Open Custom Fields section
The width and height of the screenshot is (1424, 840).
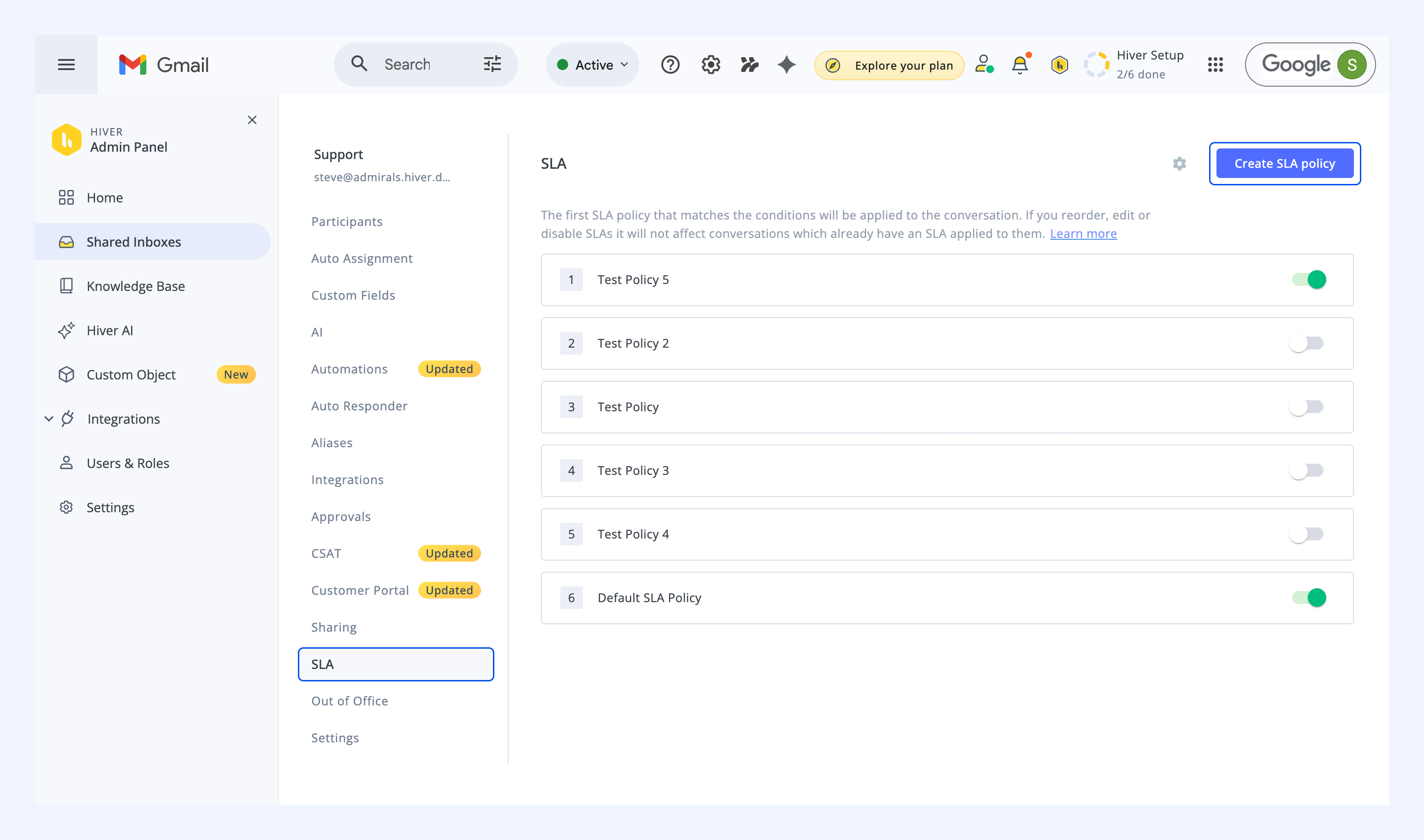(353, 295)
